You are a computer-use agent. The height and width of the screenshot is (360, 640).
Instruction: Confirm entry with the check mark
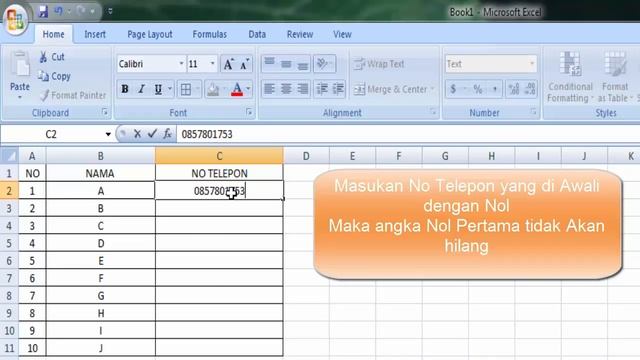[x=152, y=134]
